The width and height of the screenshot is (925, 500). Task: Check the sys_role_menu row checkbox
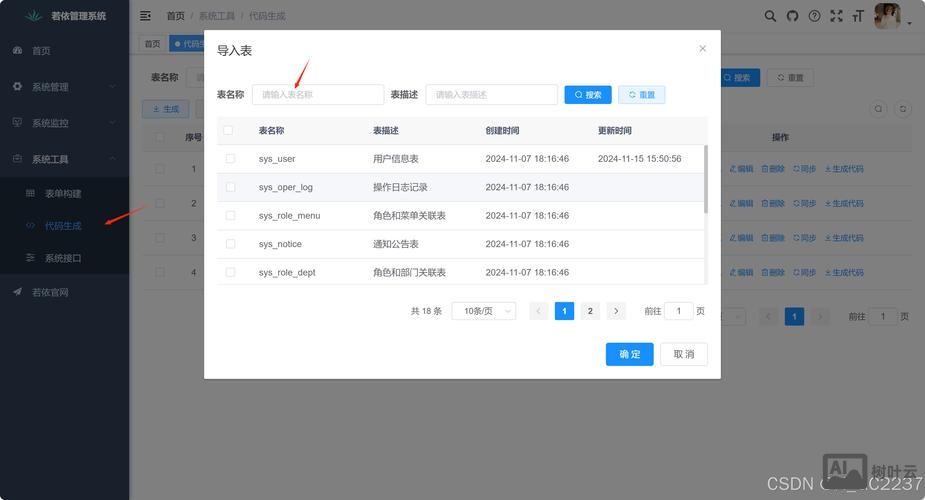(x=230, y=215)
